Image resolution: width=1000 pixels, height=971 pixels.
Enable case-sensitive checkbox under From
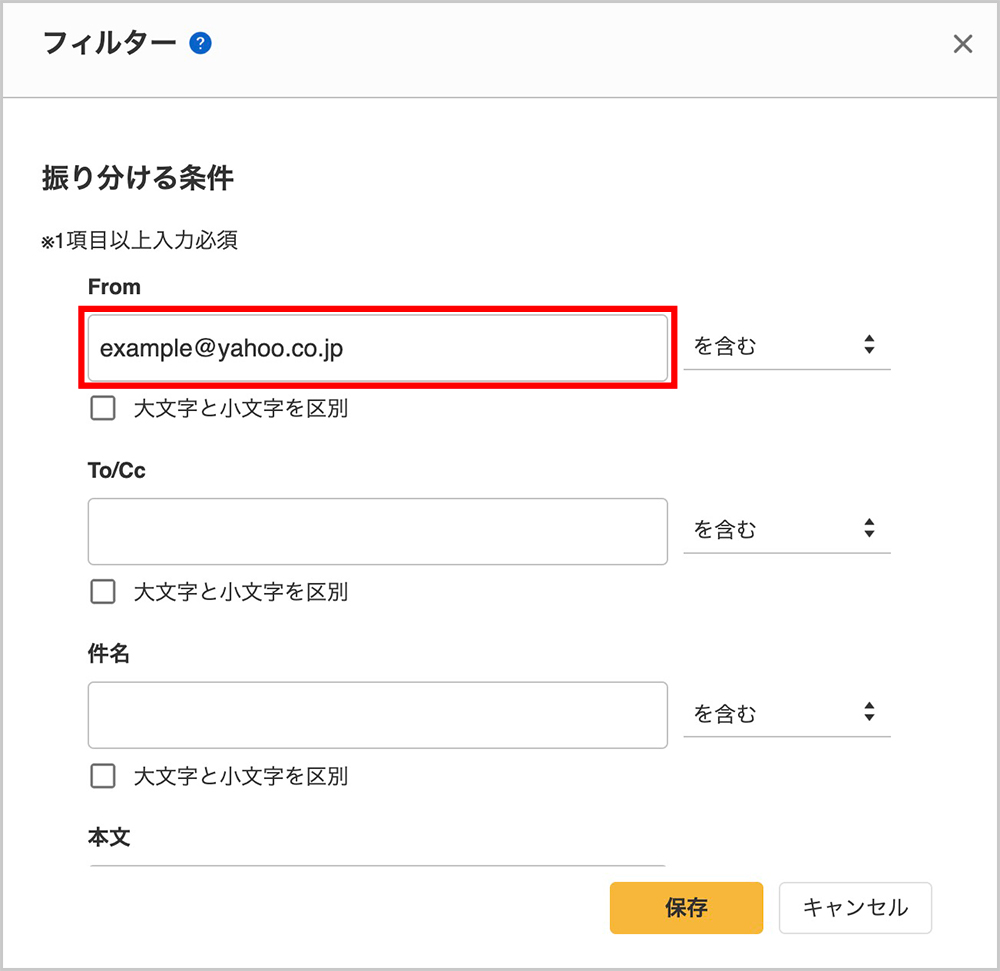pos(103,408)
